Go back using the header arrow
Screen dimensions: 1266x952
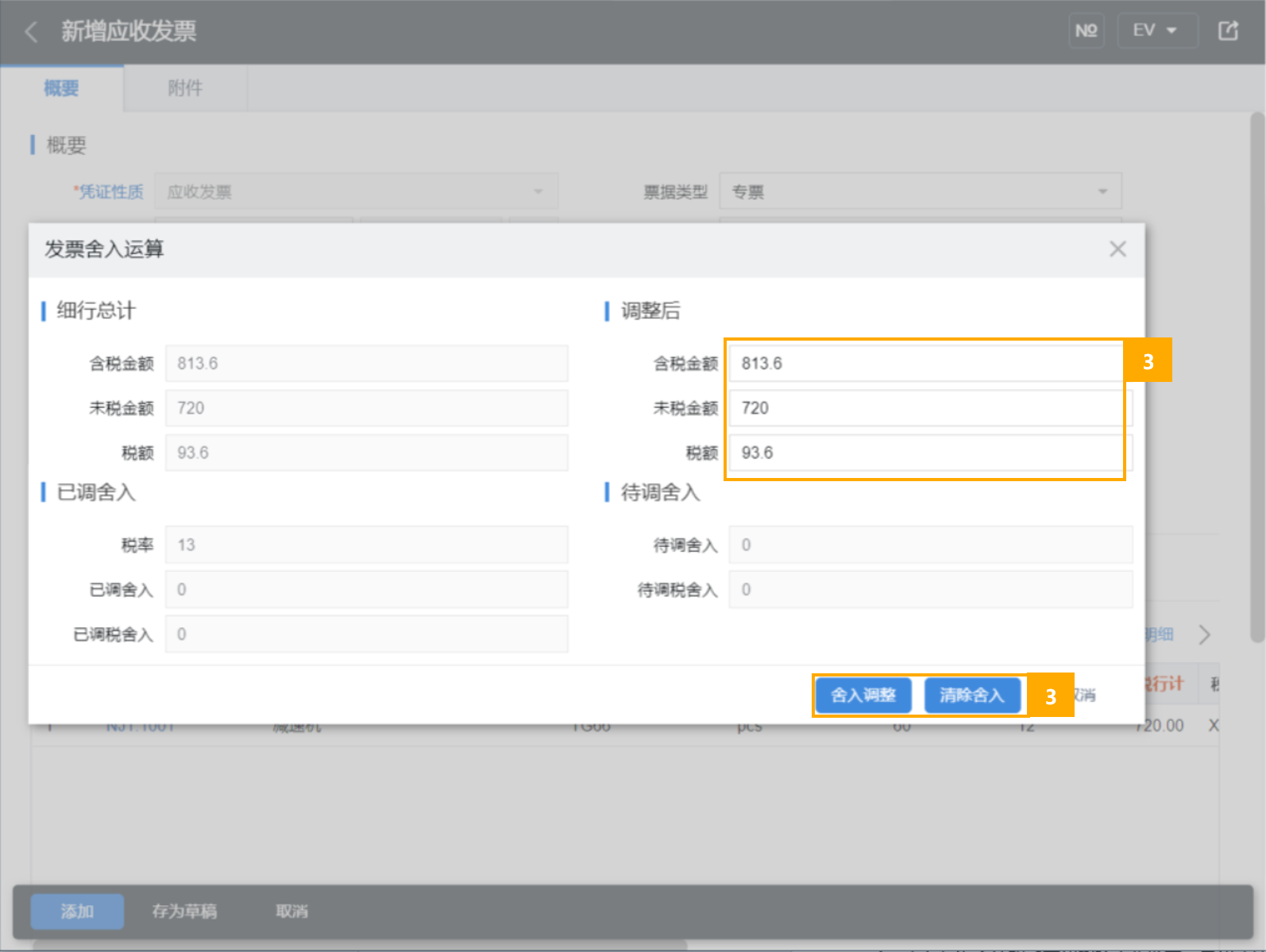32,32
